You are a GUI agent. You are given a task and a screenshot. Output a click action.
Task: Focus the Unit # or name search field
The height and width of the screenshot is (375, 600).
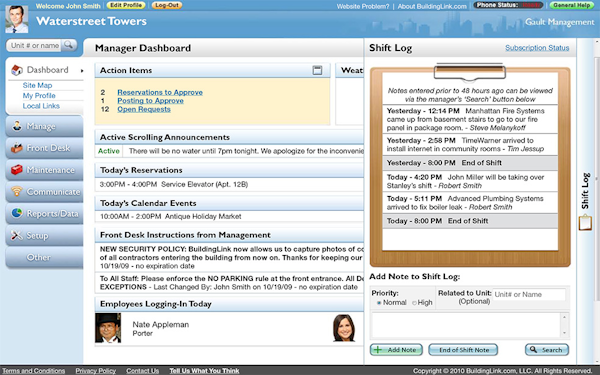click(x=35, y=45)
